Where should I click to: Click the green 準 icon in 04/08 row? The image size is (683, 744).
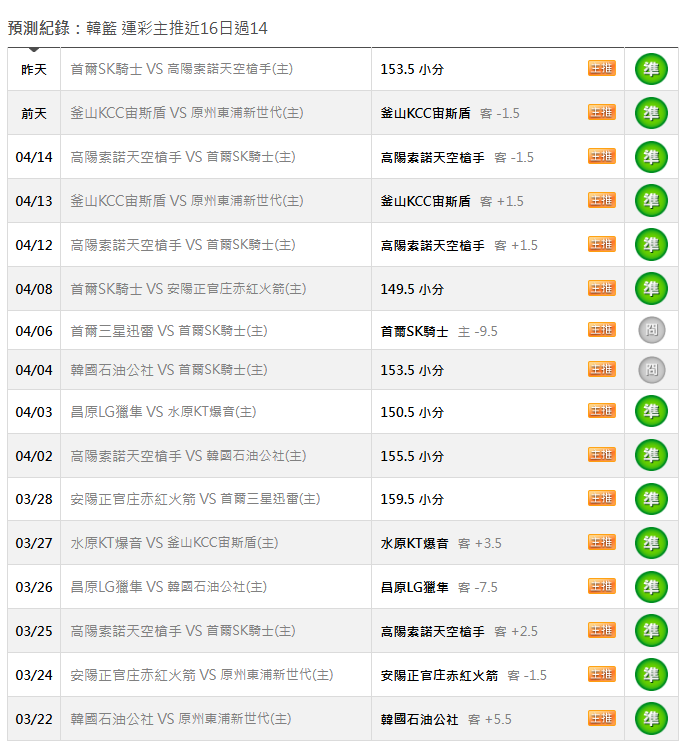click(651, 288)
